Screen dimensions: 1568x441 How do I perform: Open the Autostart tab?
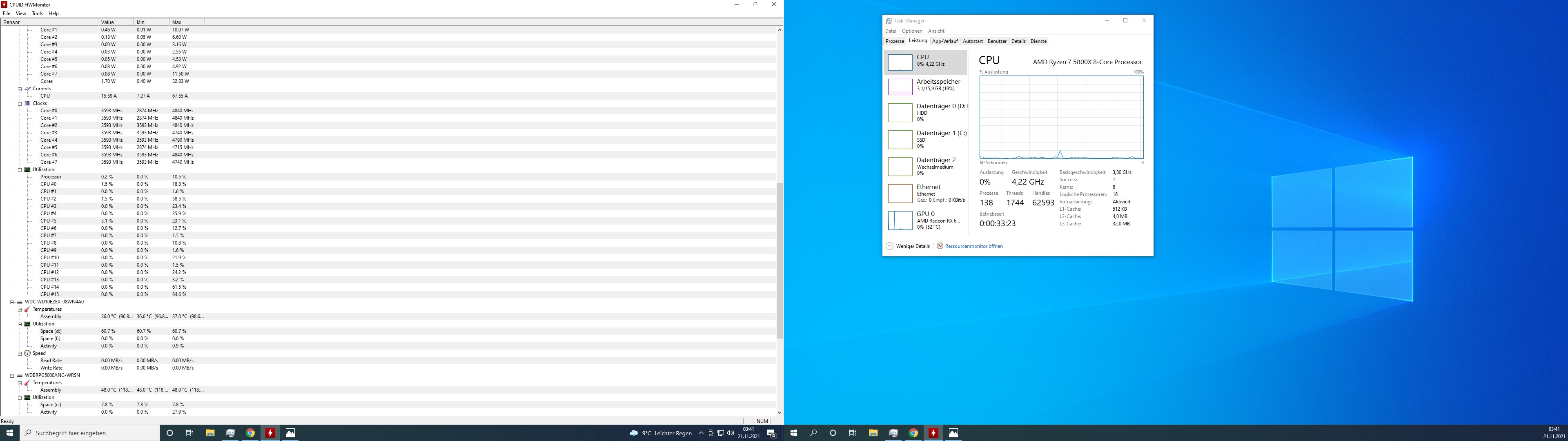pyautogui.click(x=972, y=41)
